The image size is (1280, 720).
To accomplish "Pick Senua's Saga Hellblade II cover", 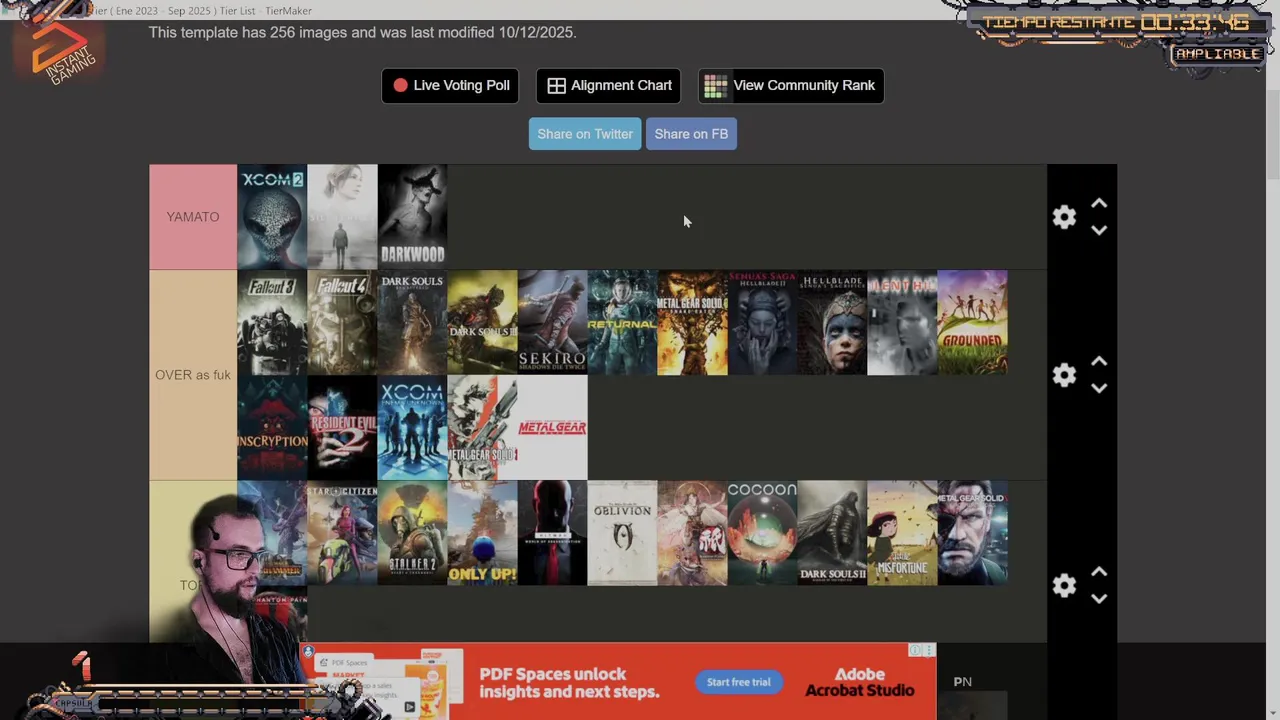I will click(762, 322).
